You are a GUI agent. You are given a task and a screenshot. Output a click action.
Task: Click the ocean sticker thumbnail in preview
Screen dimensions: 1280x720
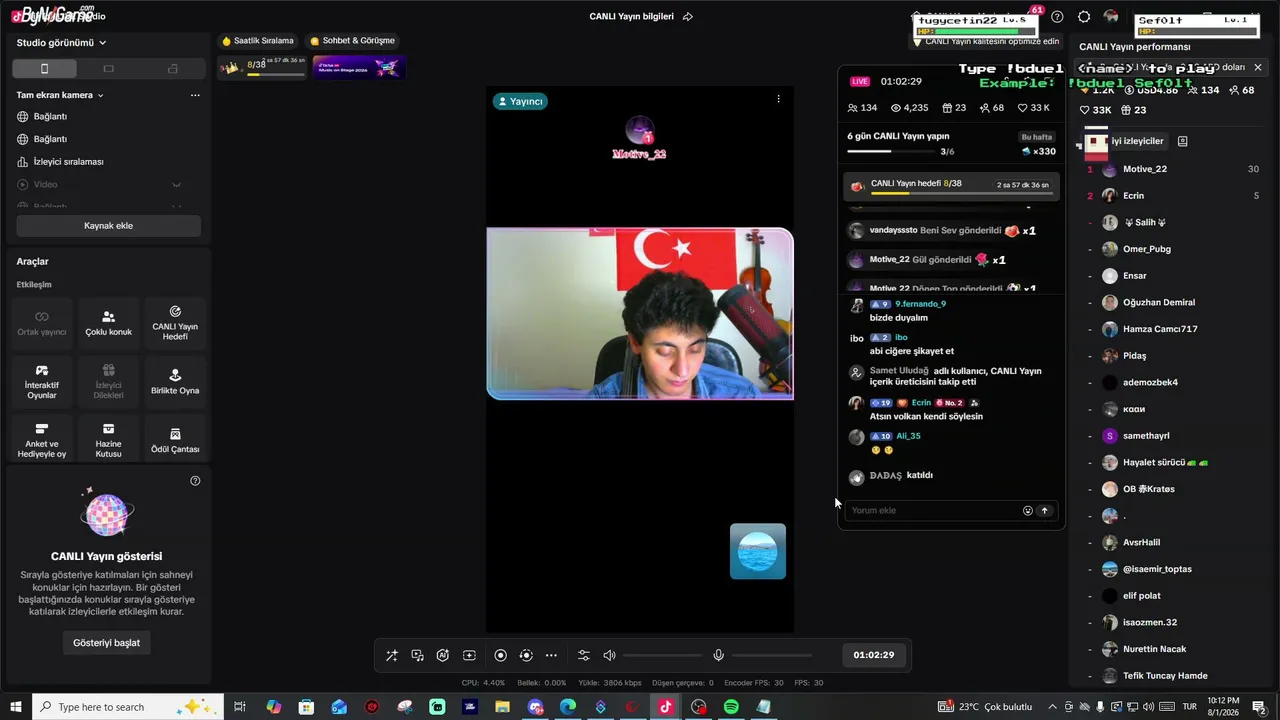[x=758, y=551]
